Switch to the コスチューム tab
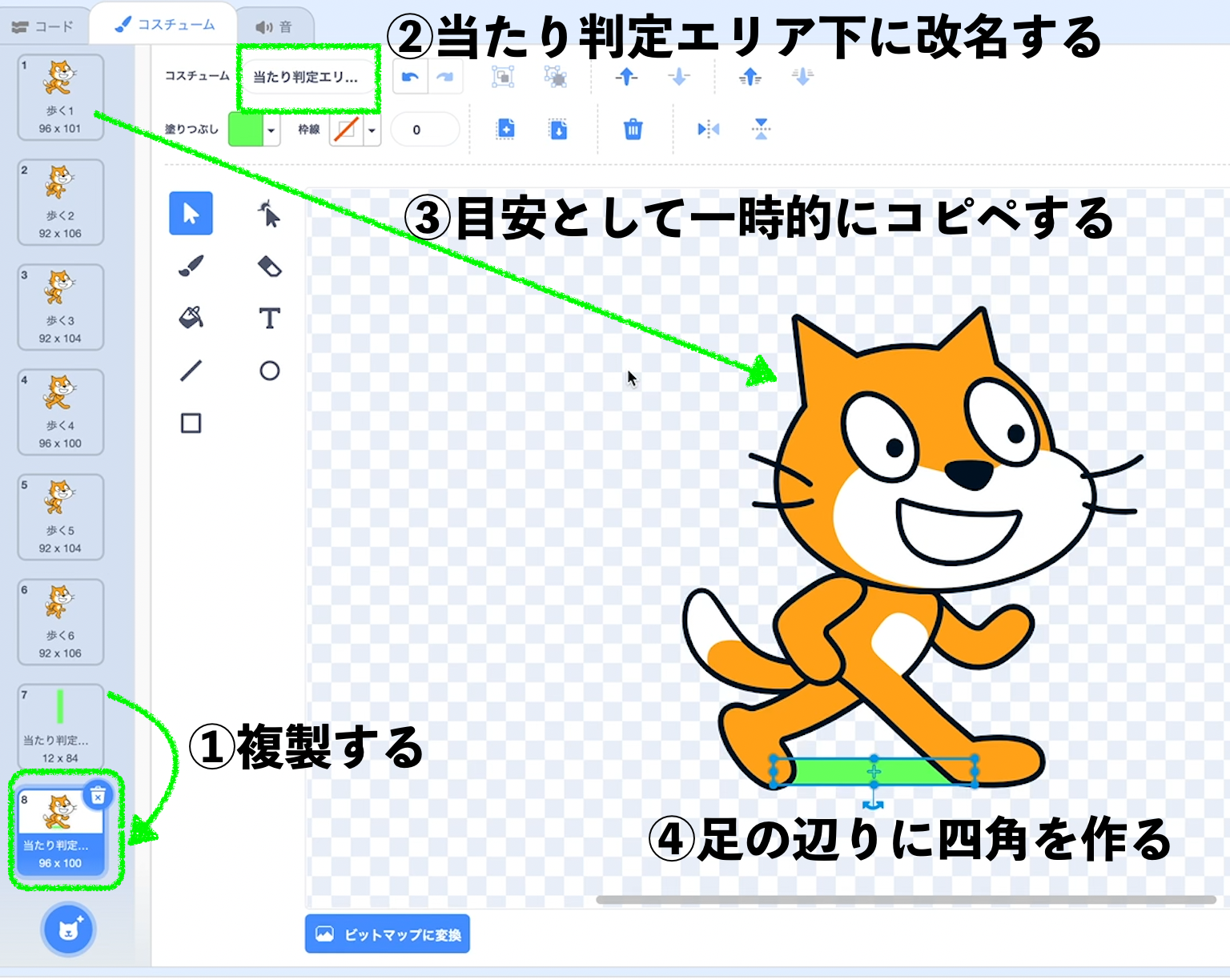 coord(164,24)
